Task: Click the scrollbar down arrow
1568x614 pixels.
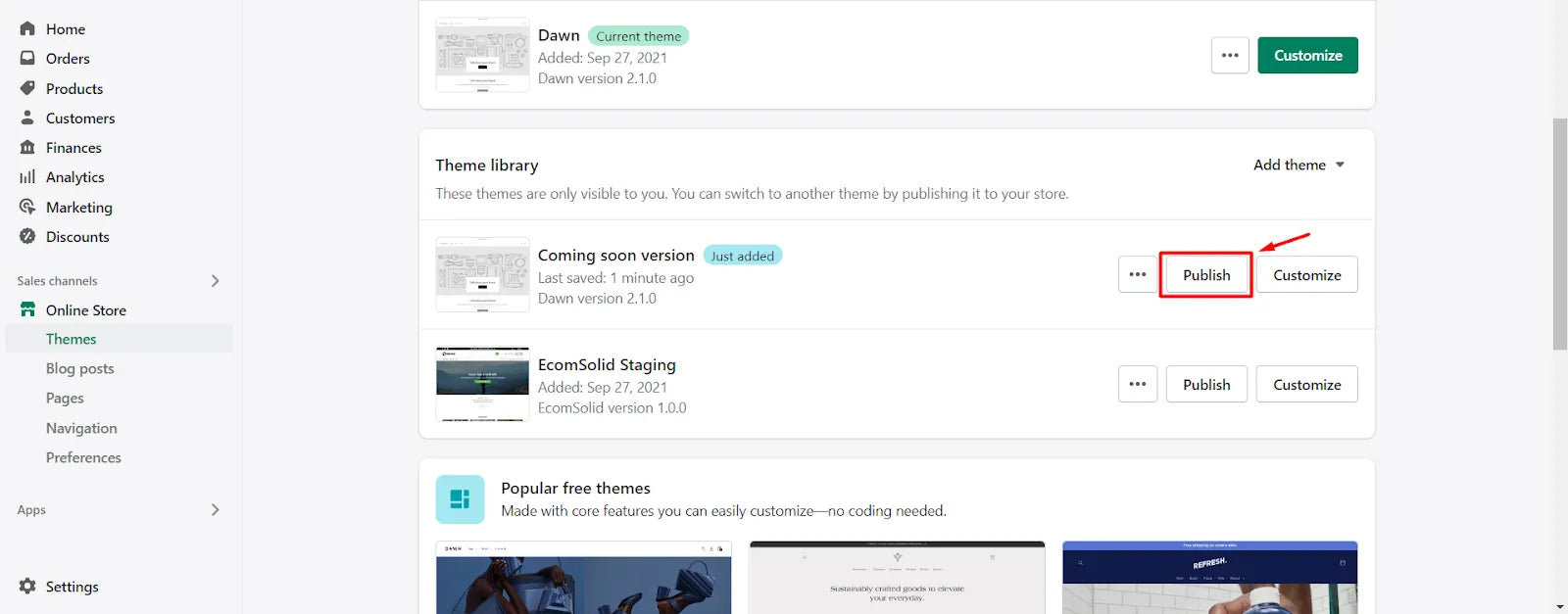Action: 1560,607
